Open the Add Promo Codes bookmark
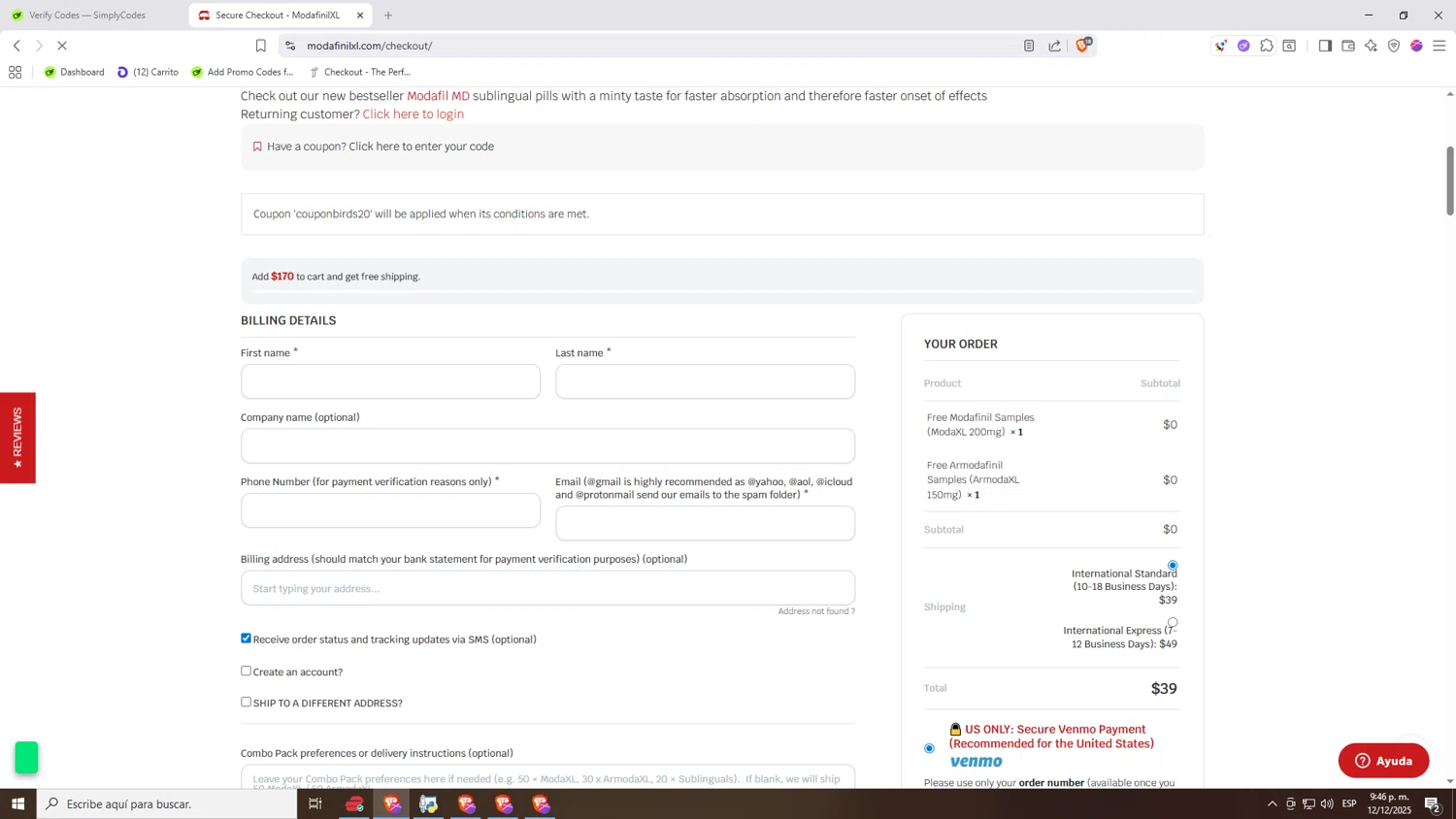Screen dimensions: 1456x819 [x=243, y=72]
